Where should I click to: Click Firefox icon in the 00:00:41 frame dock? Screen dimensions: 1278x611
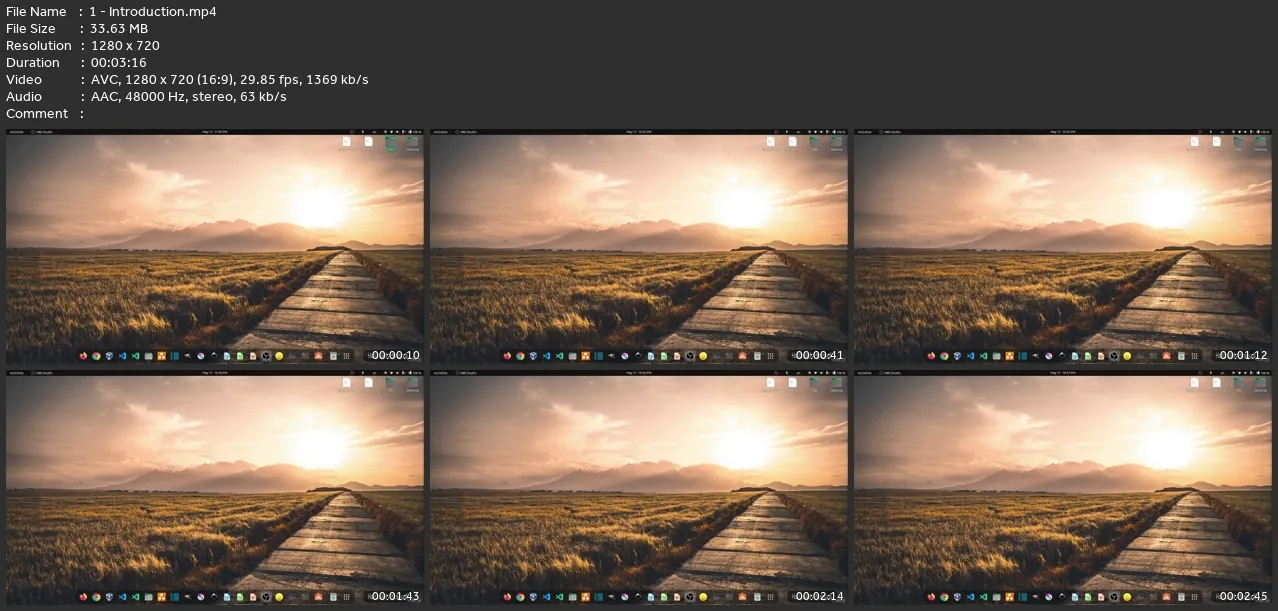coord(507,355)
